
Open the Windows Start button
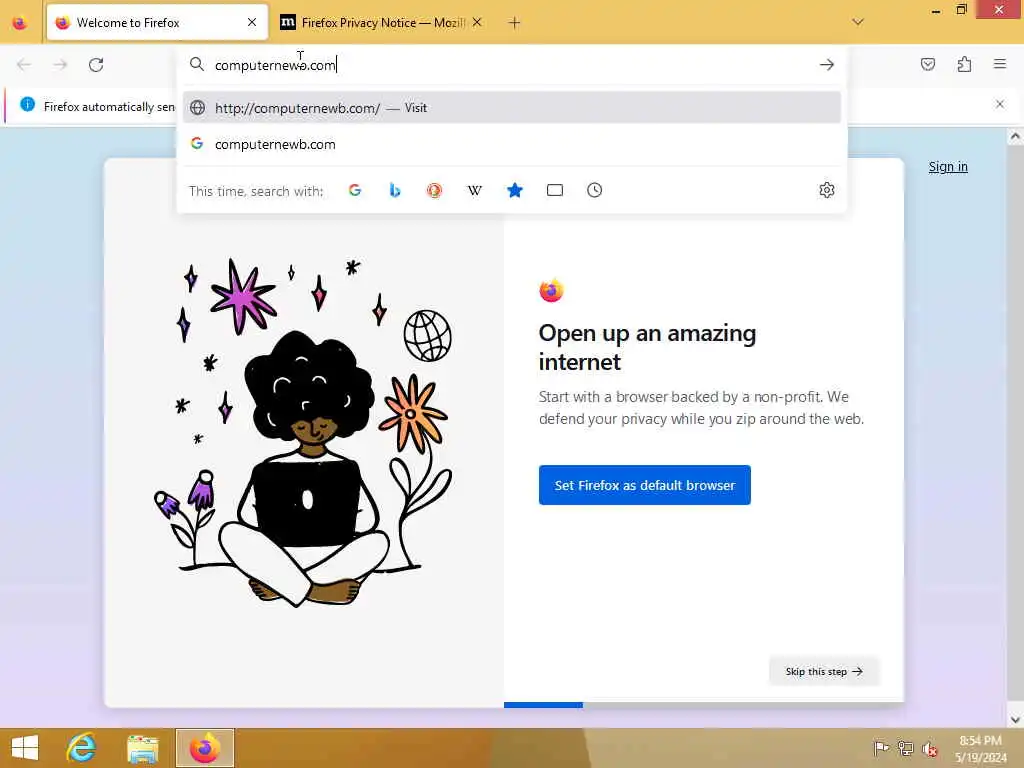pyautogui.click(x=25, y=748)
